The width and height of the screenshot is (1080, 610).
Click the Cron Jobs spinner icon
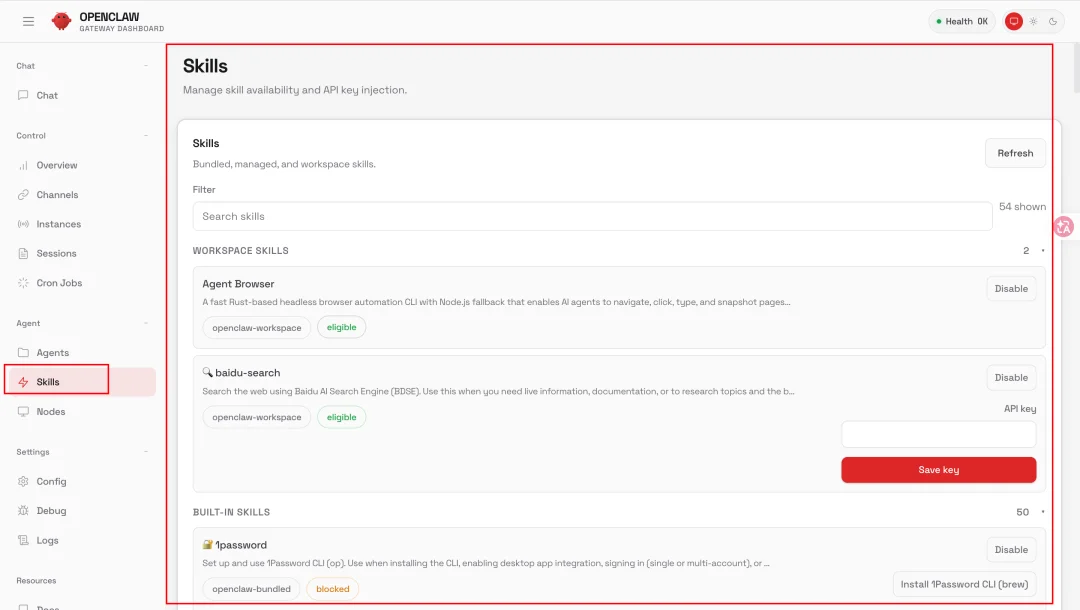(x=23, y=283)
